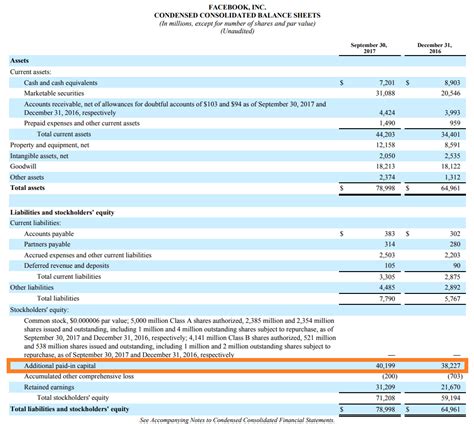Click total liabilities value 7,790
The height and width of the screenshot is (424, 474).
tap(387, 299)
